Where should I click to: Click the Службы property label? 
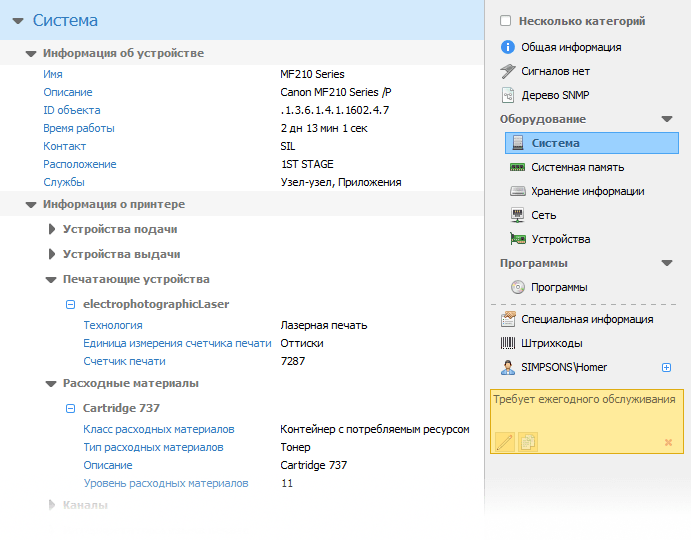point(64,182)
